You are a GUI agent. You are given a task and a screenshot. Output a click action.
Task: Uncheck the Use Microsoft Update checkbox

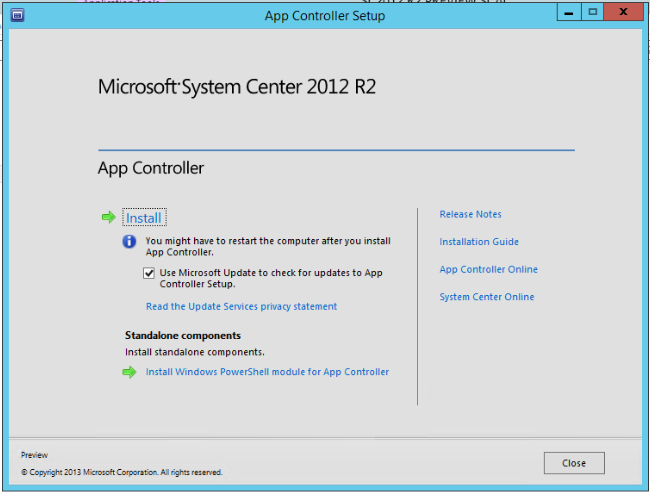[149, 273]
